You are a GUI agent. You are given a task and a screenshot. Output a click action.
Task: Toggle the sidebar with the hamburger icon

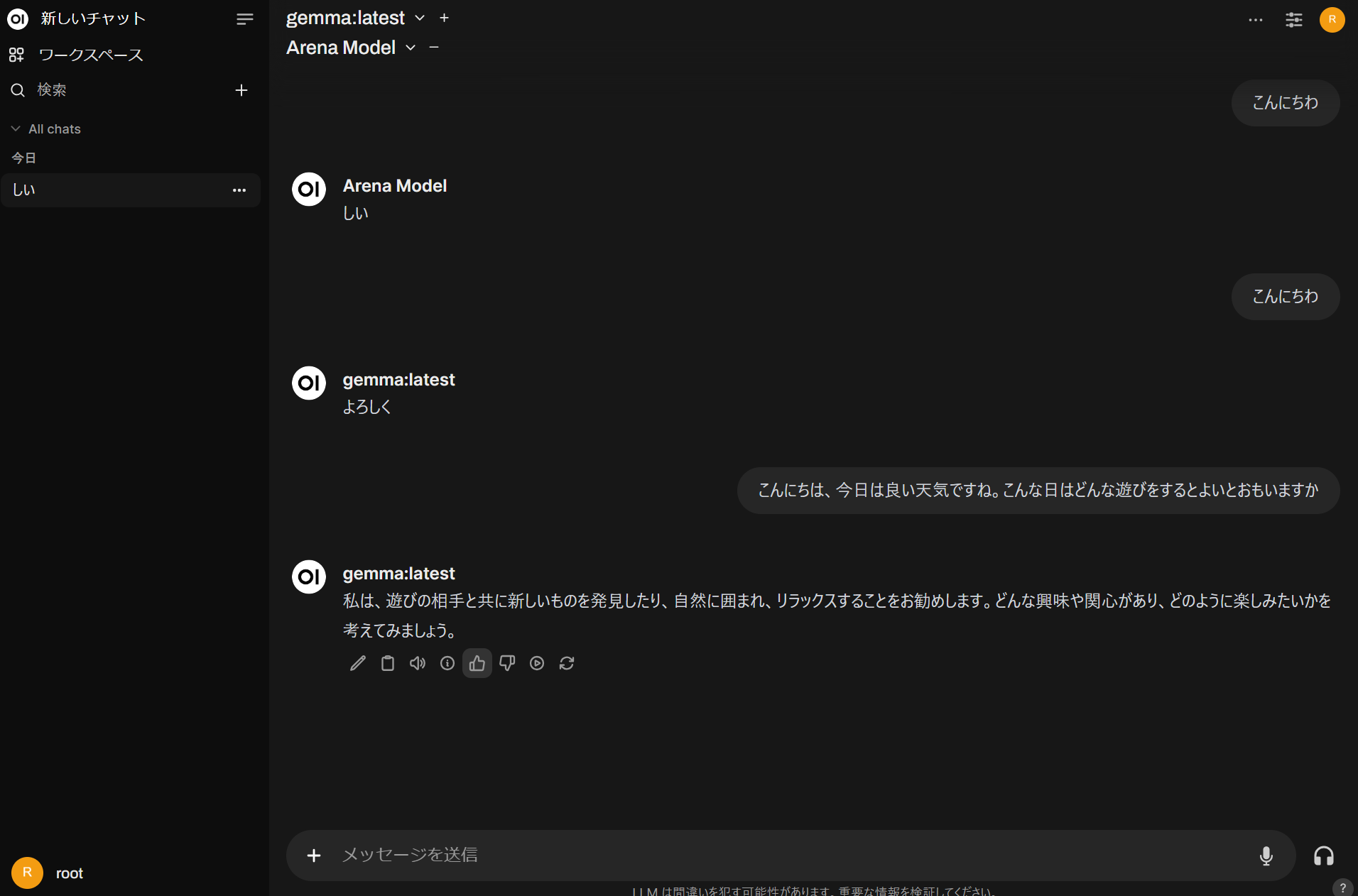pos(244,18)
